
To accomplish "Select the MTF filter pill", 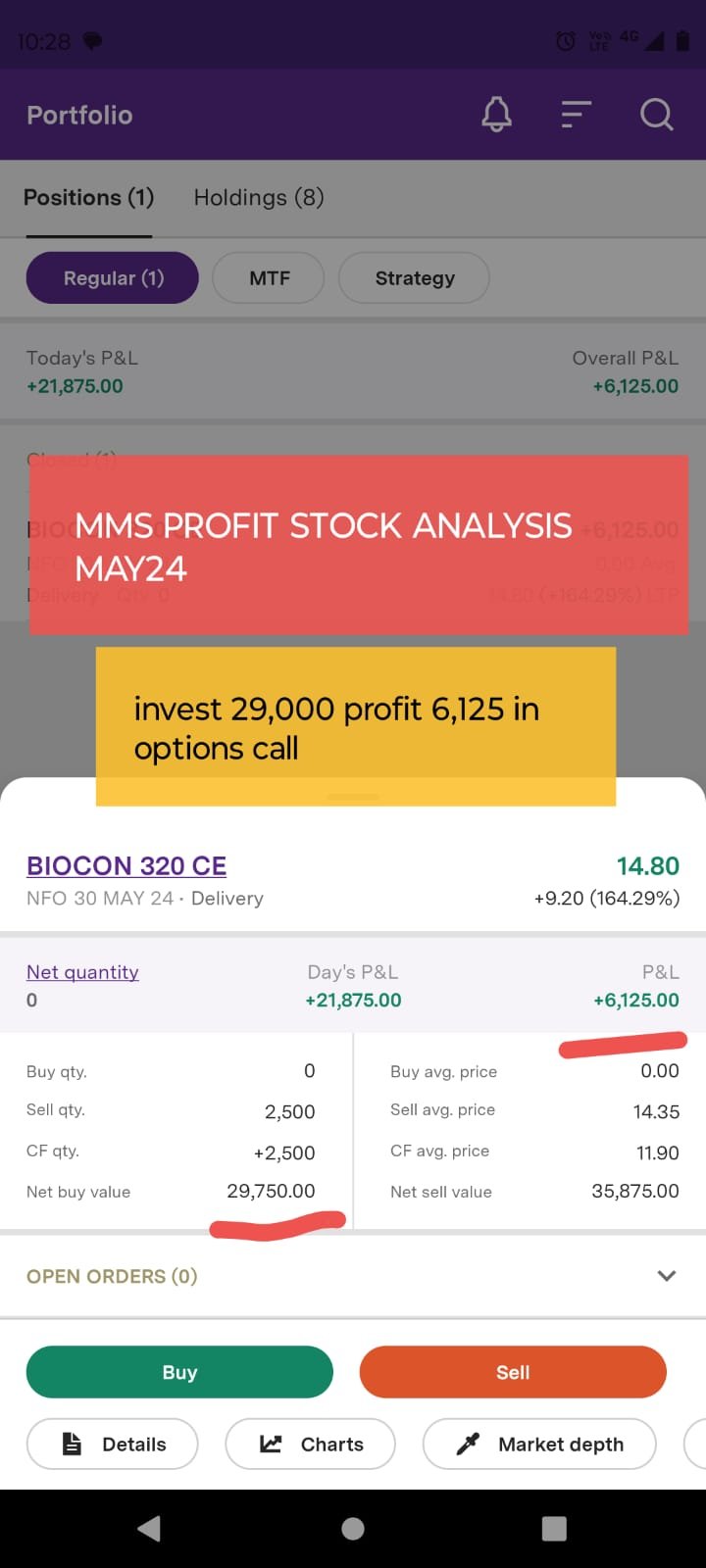I will pyautogui.click(x=269, y=278).
